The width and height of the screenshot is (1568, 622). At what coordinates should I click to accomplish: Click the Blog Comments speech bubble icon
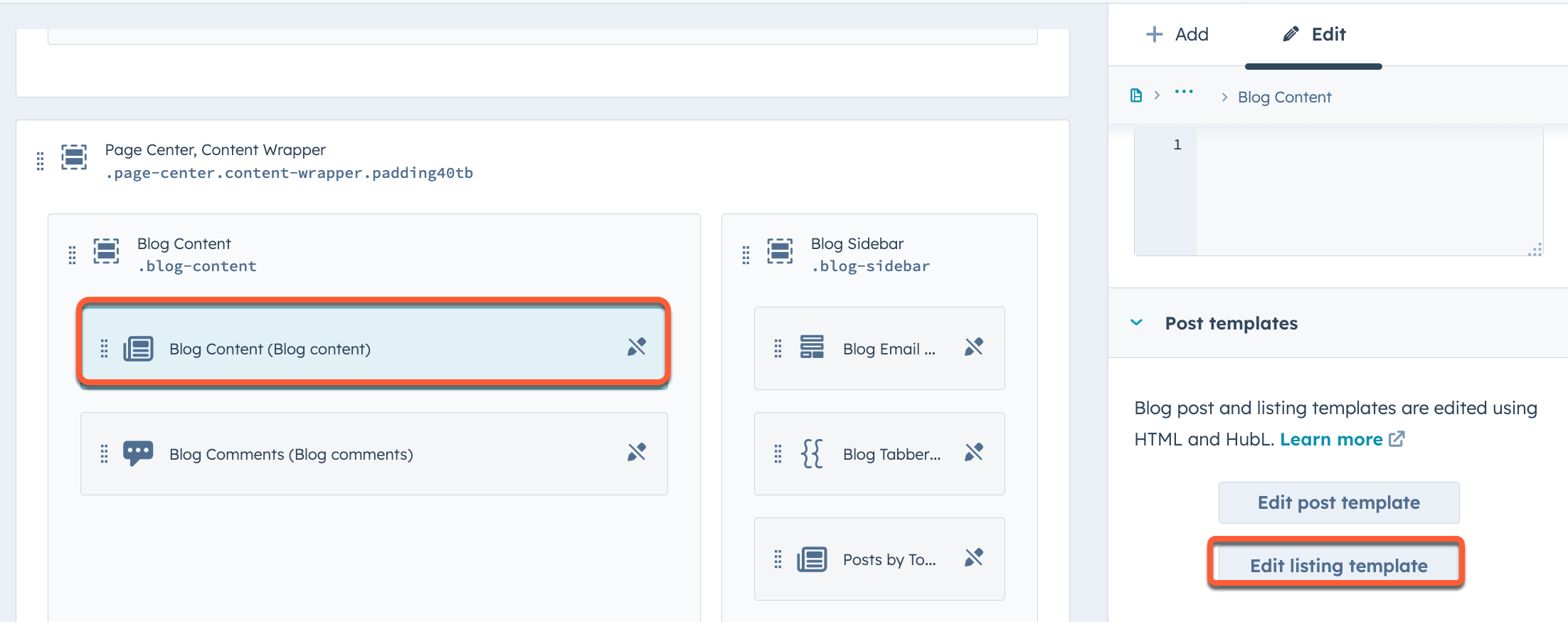[x=138, y=453]
